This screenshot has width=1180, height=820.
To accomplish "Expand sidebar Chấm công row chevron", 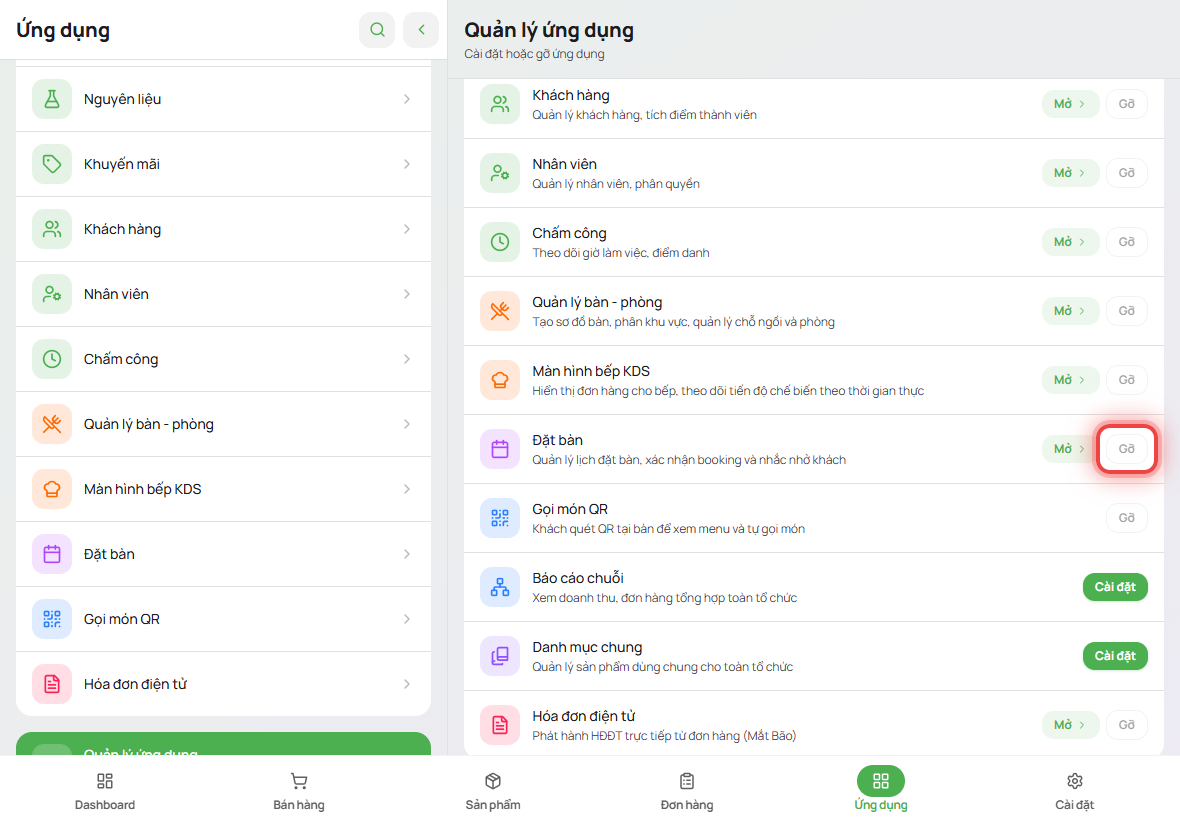I will [406, 360].
